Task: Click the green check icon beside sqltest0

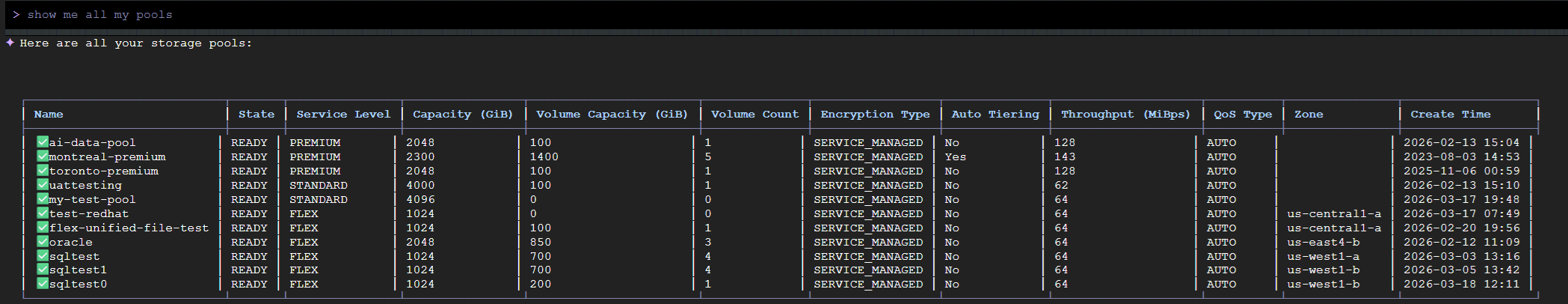Action: pos(43,283)
